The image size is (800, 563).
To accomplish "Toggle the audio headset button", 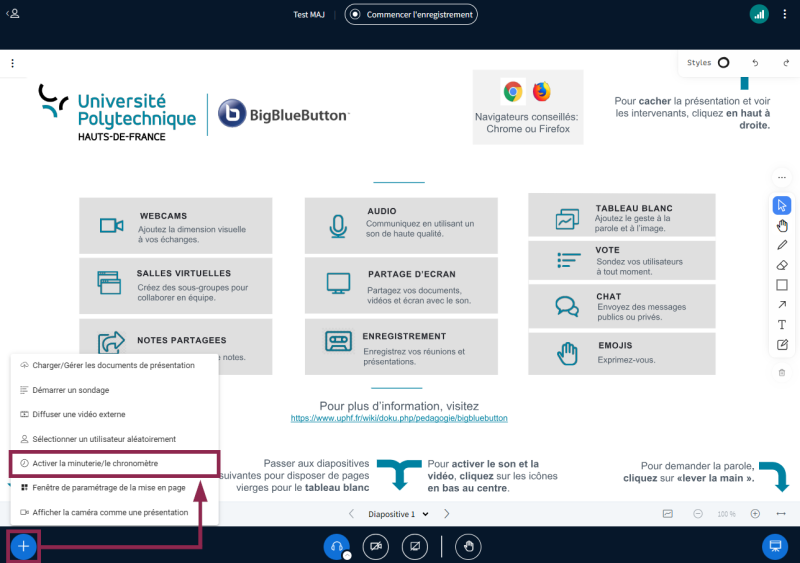I will click(x=337, y=547).
